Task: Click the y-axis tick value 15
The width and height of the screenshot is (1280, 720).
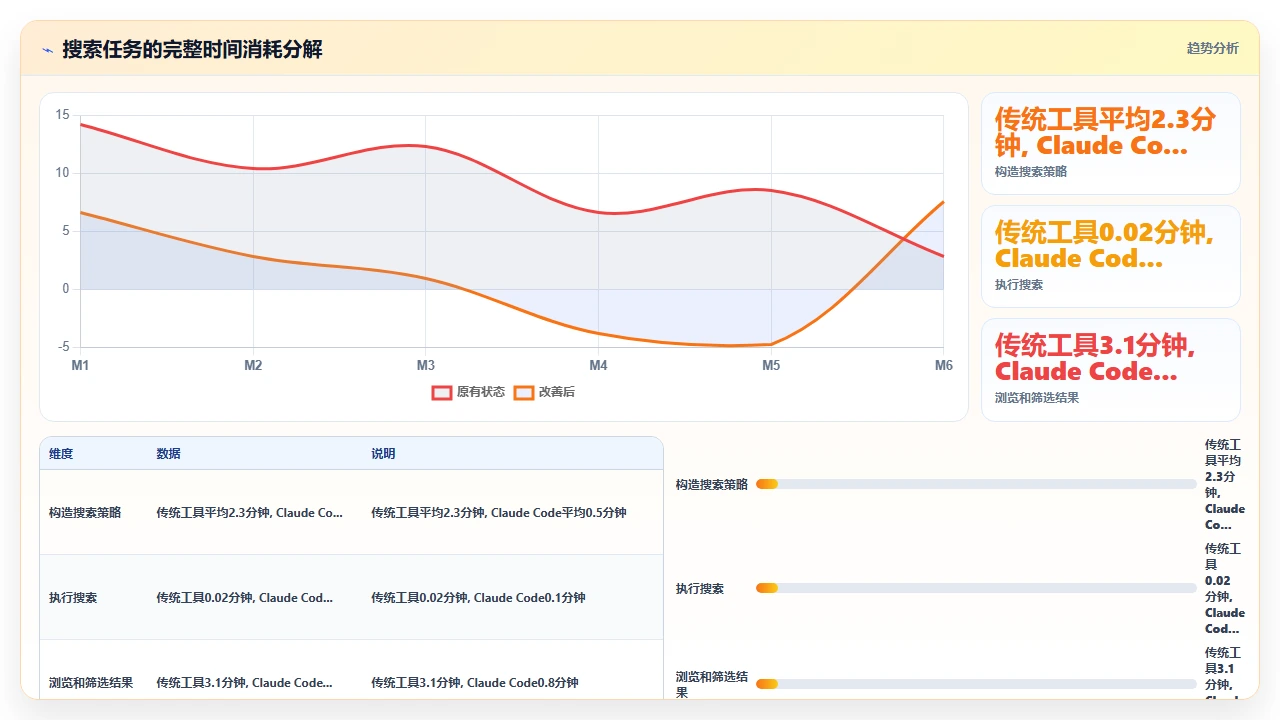Action: tap(63, 115)
